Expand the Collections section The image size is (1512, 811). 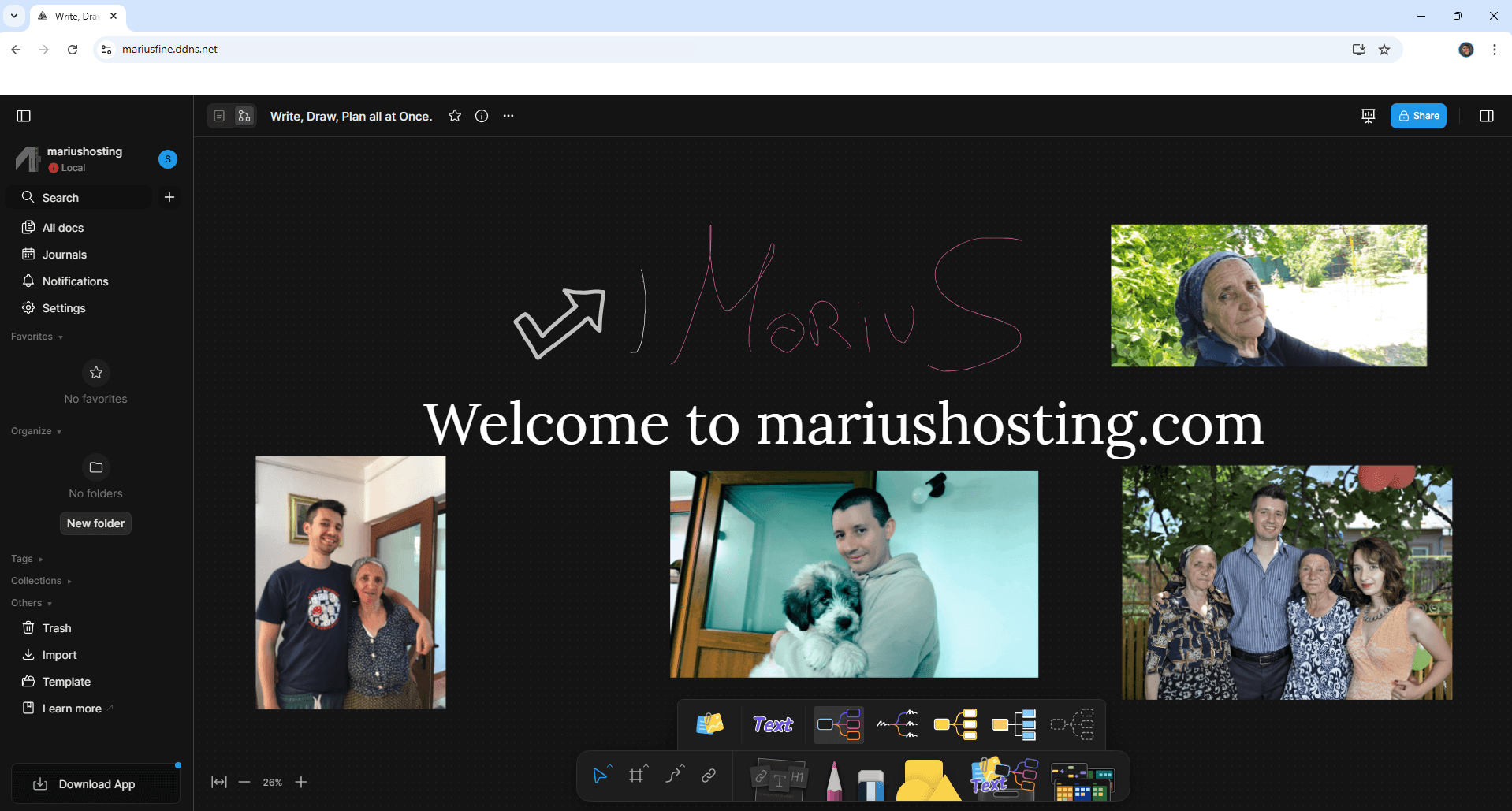(x=41, y=581)
